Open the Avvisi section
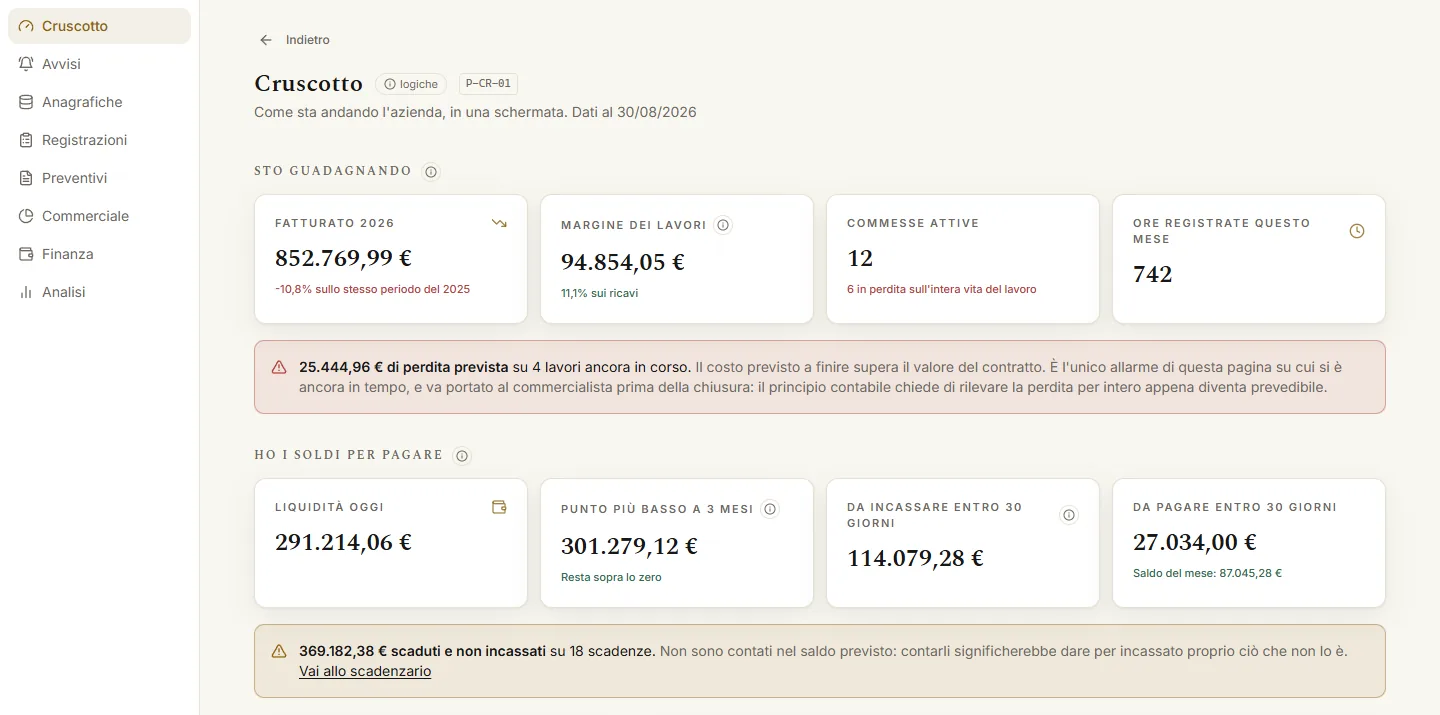The height and width of the screenshot is (715, 1440). click(x=99, y=64)
